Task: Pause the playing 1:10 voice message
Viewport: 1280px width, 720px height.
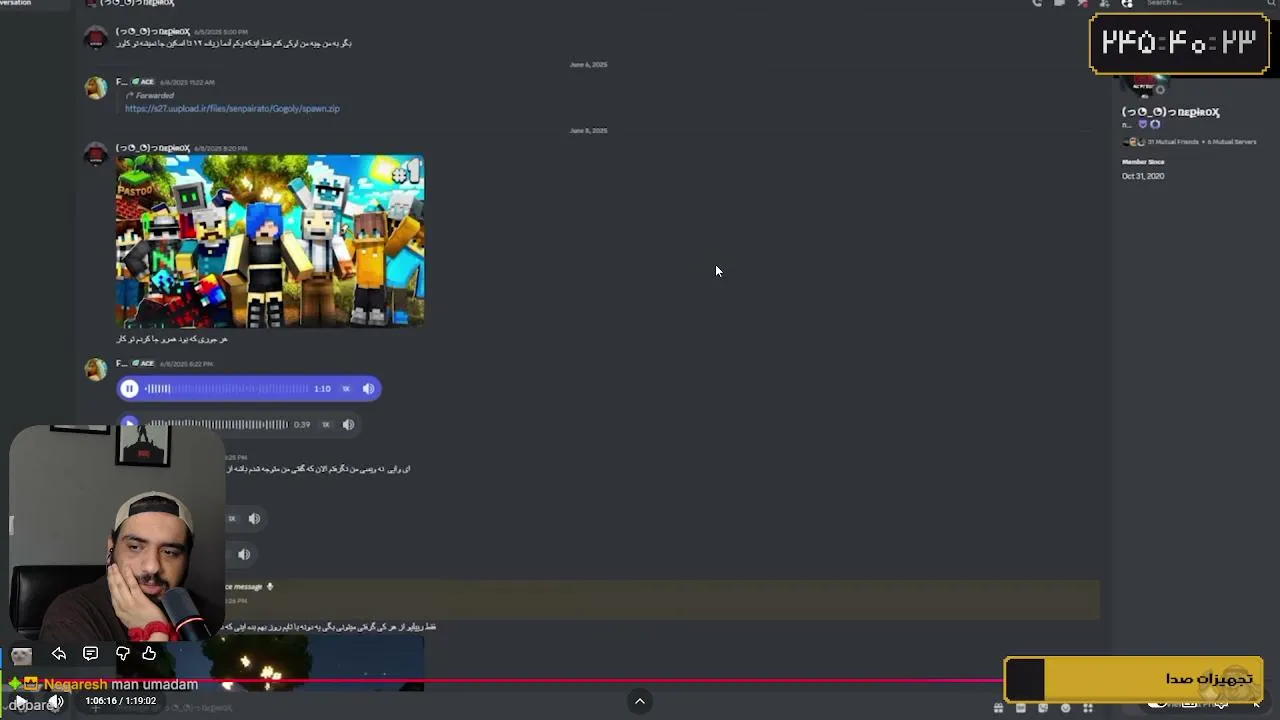Action: pos(129,389)
